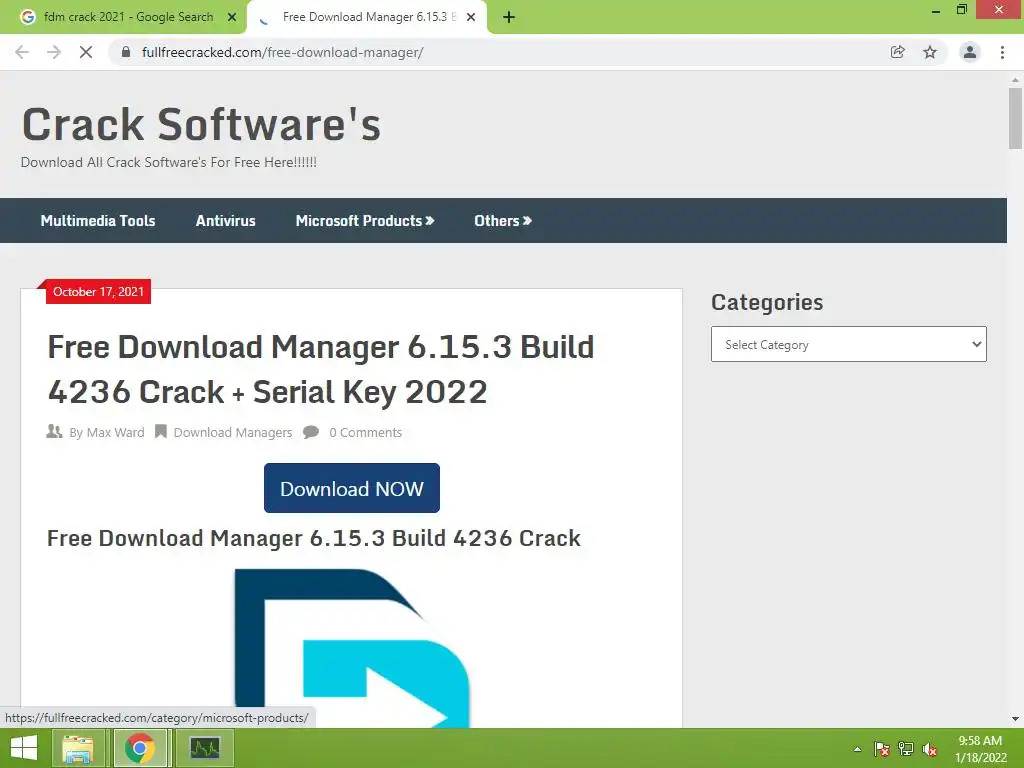Viewport: 1024px width, 768px height.
Task: Click scrollbar down arrow
Action: pyautogui.click(x=1015, y=720)
